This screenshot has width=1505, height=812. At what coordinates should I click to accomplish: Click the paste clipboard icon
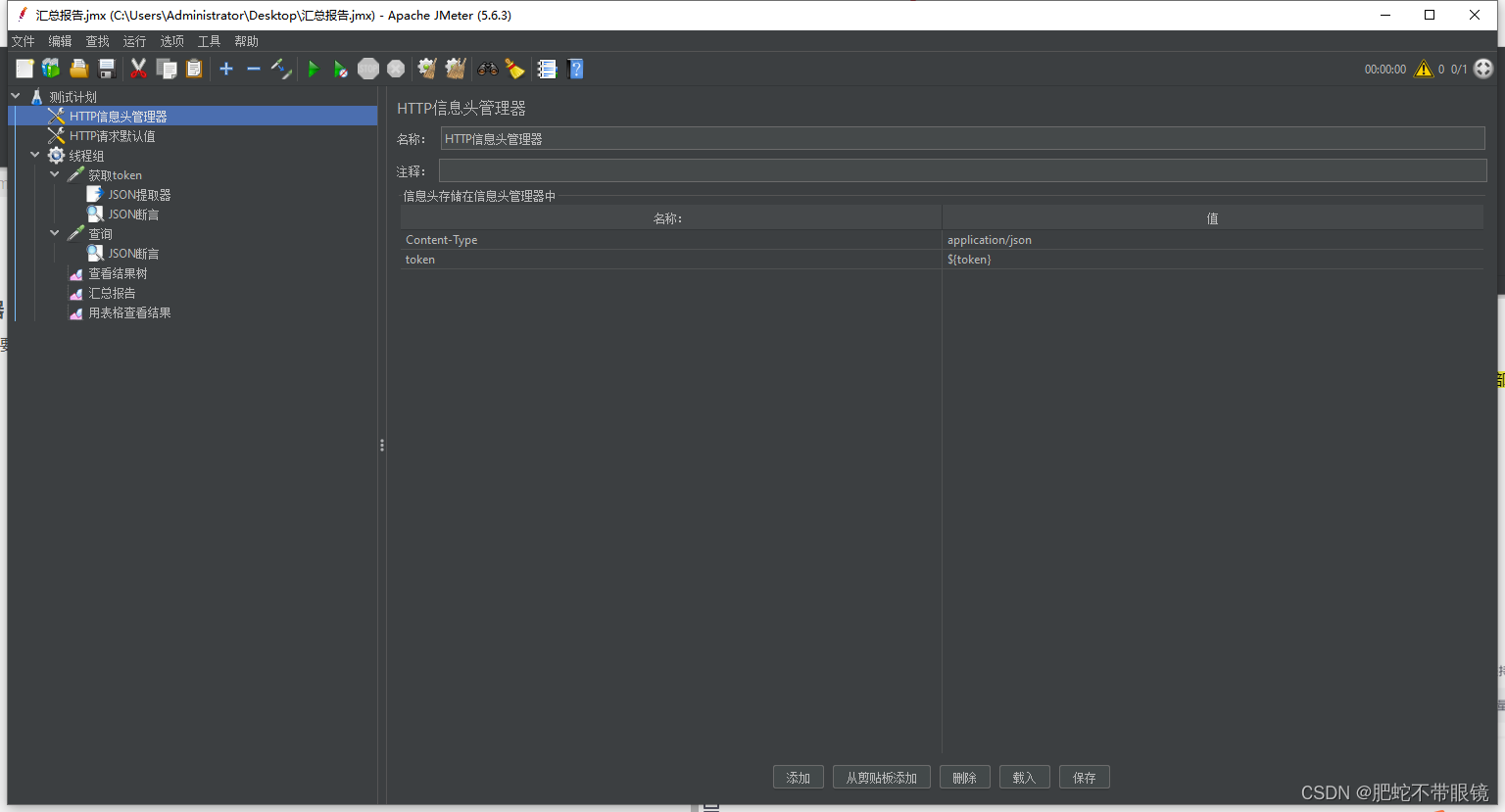point(194,69)
